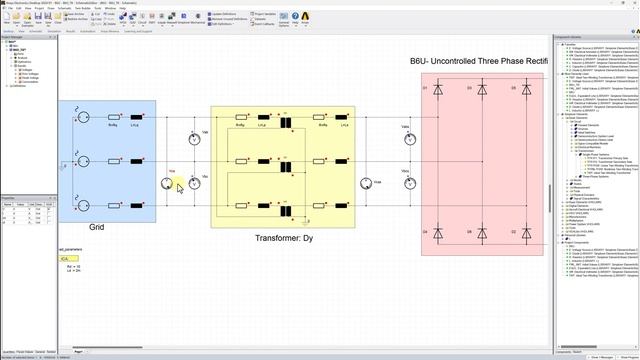Select diode D1 in the rectifier
Screen dimensions: 640x360
(438, 90)
